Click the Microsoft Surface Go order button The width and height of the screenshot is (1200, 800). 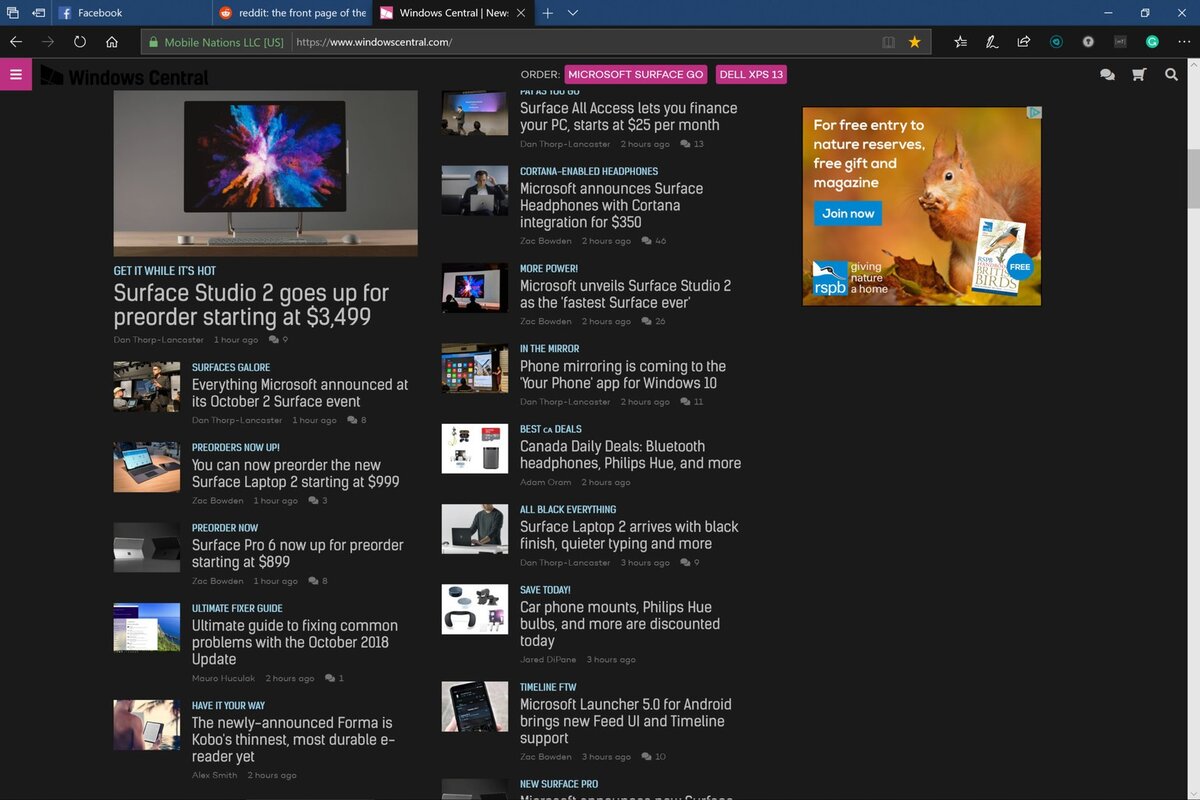coord(636,74)
